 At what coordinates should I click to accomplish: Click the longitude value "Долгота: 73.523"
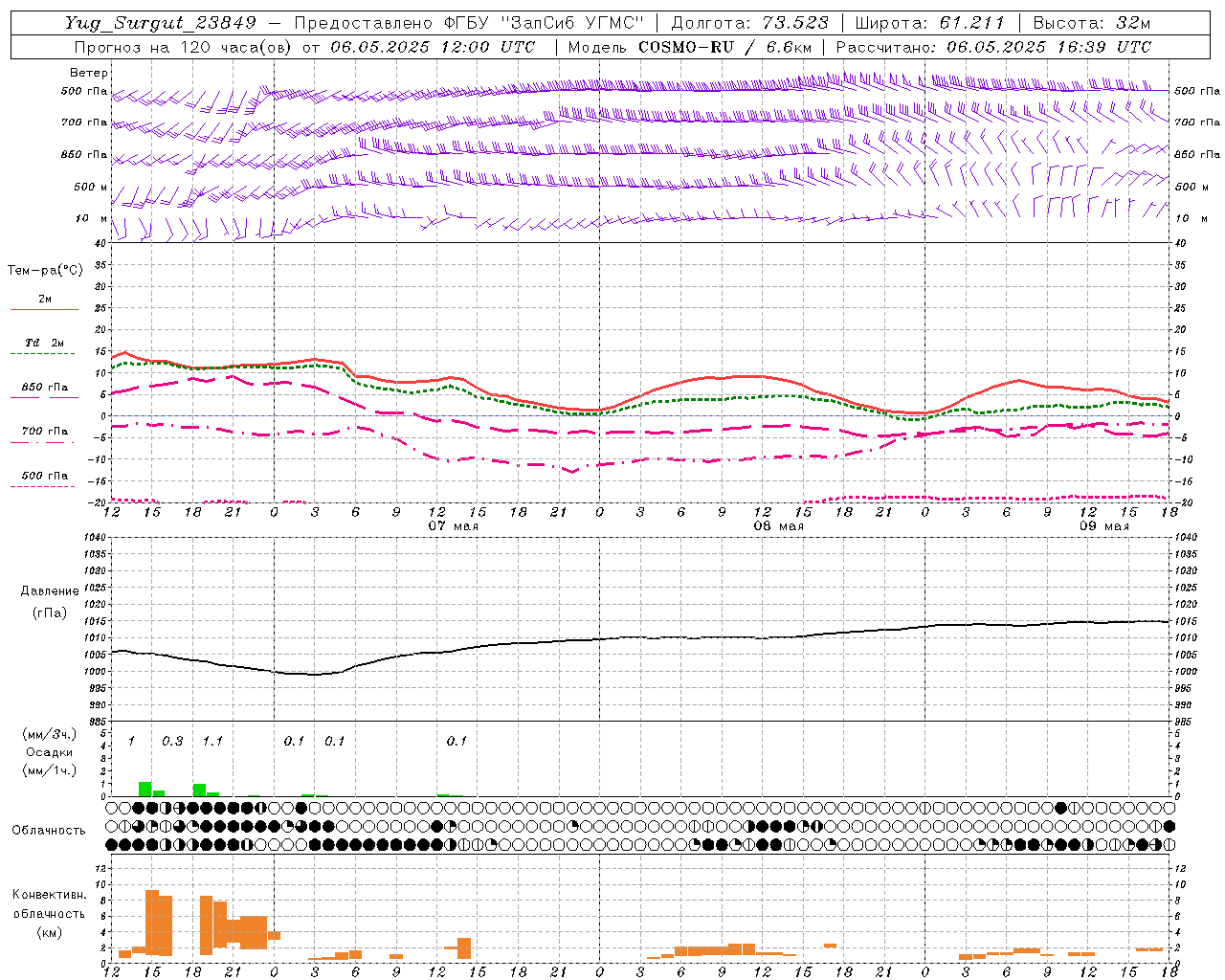[750, 23]
